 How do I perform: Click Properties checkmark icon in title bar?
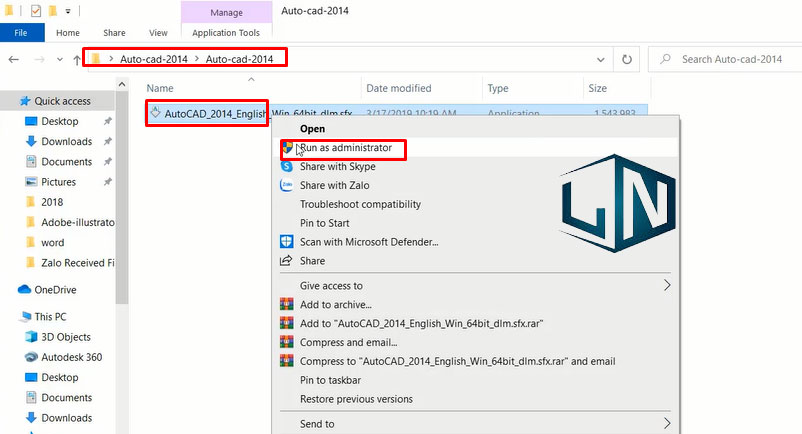(36, 10)
